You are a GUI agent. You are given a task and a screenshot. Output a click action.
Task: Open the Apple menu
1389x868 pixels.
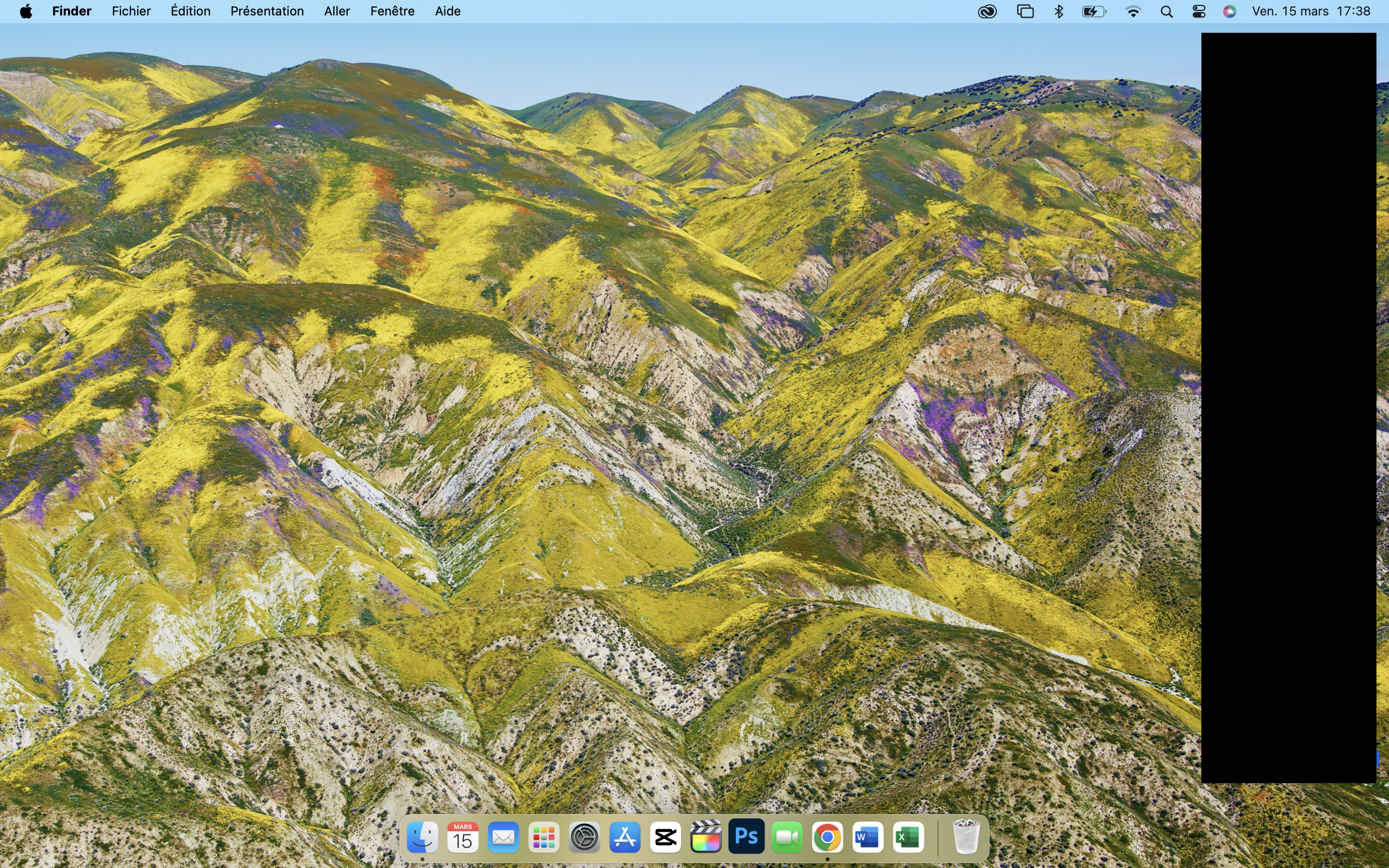(26, 12)
